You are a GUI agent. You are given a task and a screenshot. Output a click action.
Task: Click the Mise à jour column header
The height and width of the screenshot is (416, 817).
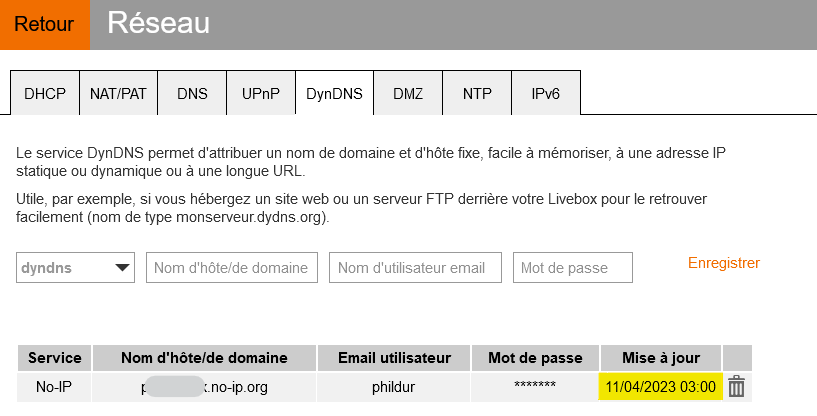click(660, 358)
